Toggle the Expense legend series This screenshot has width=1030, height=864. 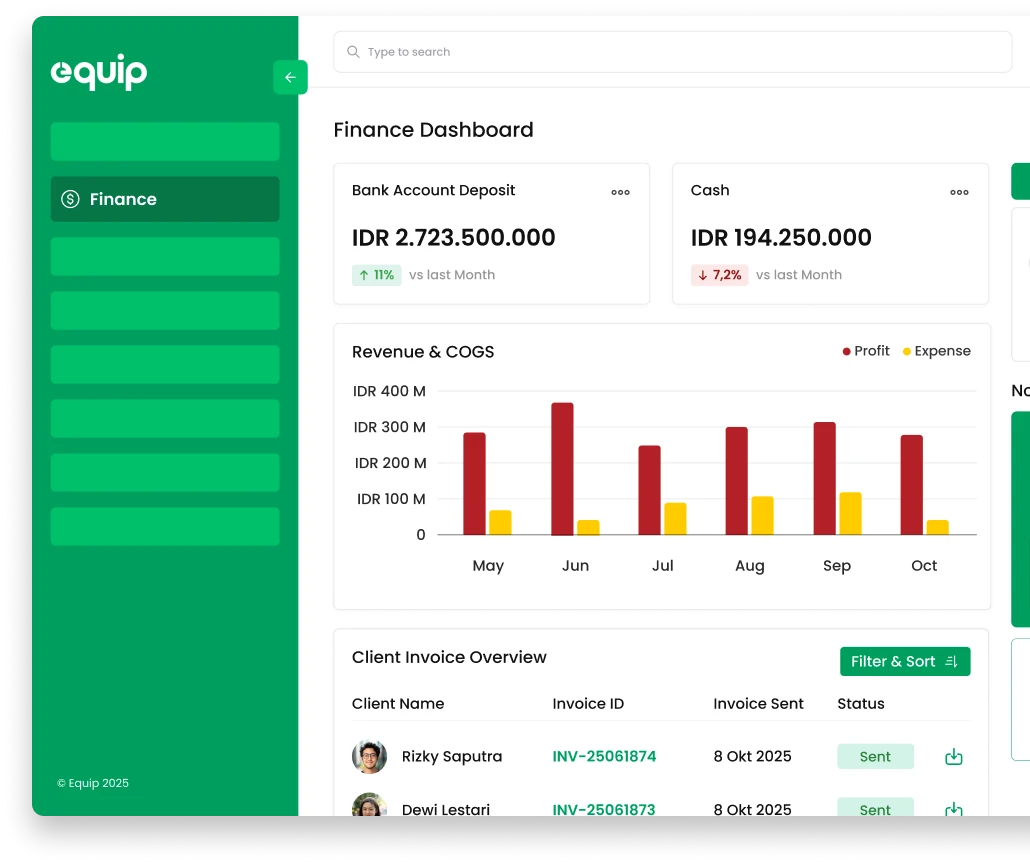[936, 351]
